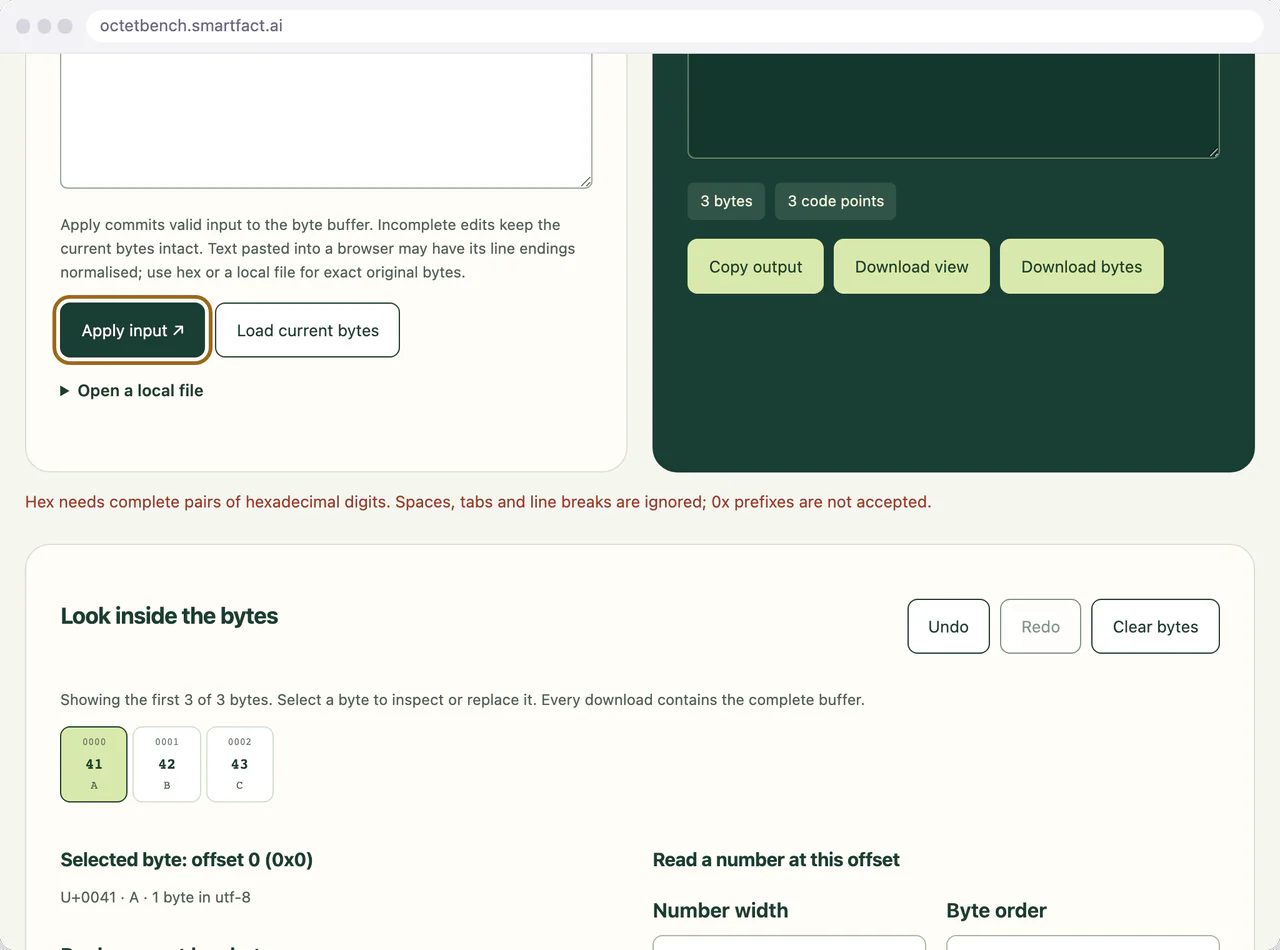This screenshot has height=950, width=1280.
Task: Click the Redo button
Action: coord(1040,626)
